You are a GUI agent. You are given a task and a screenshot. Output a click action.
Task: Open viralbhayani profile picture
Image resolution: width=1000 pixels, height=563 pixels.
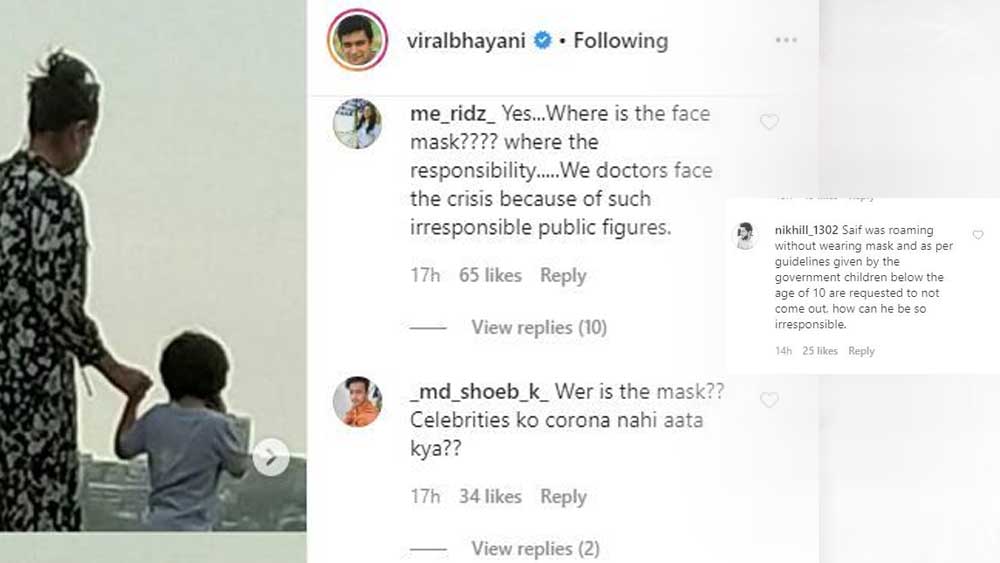click(358, 40)
